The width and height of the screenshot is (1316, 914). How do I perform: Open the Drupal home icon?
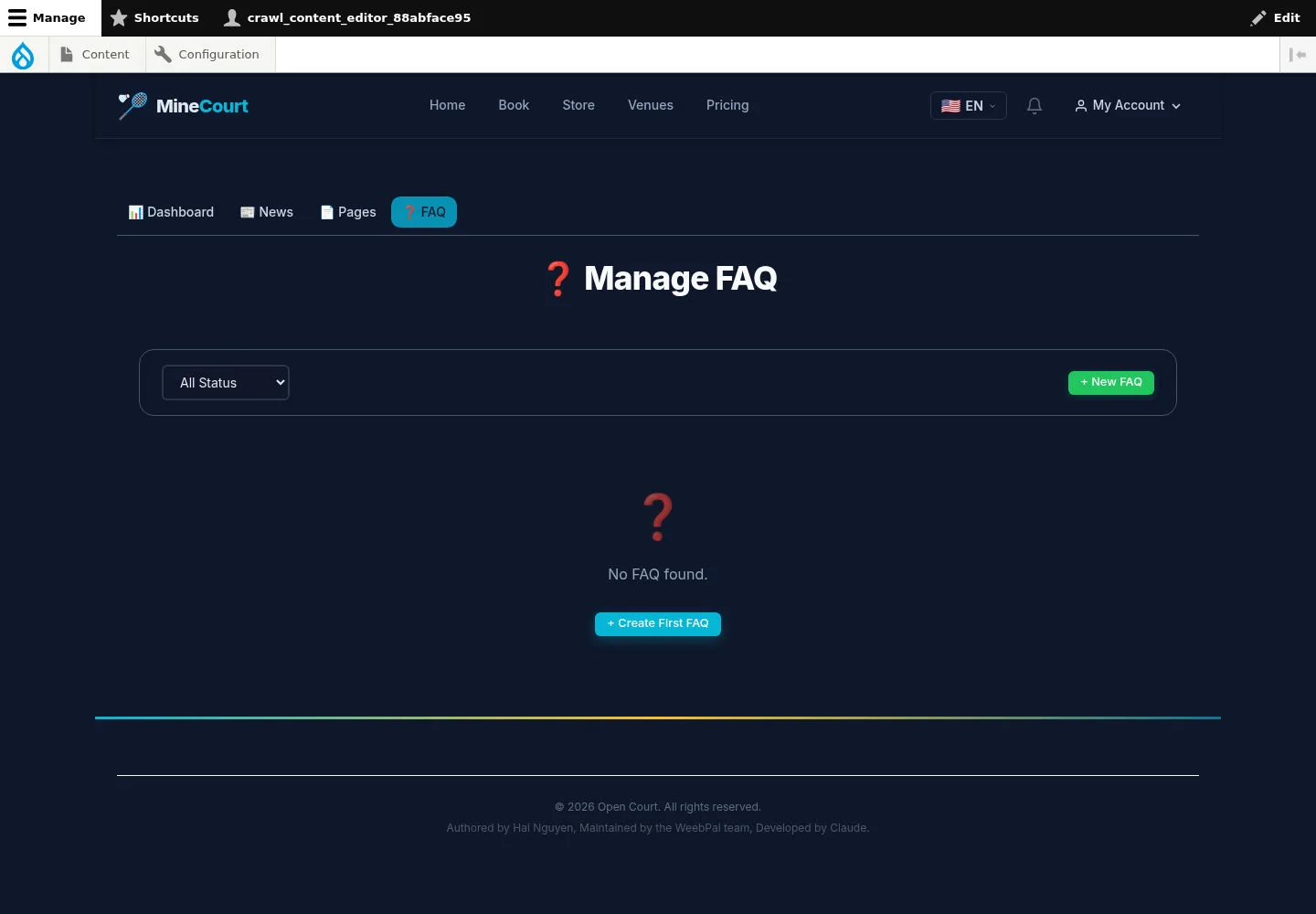coord(23,55)
